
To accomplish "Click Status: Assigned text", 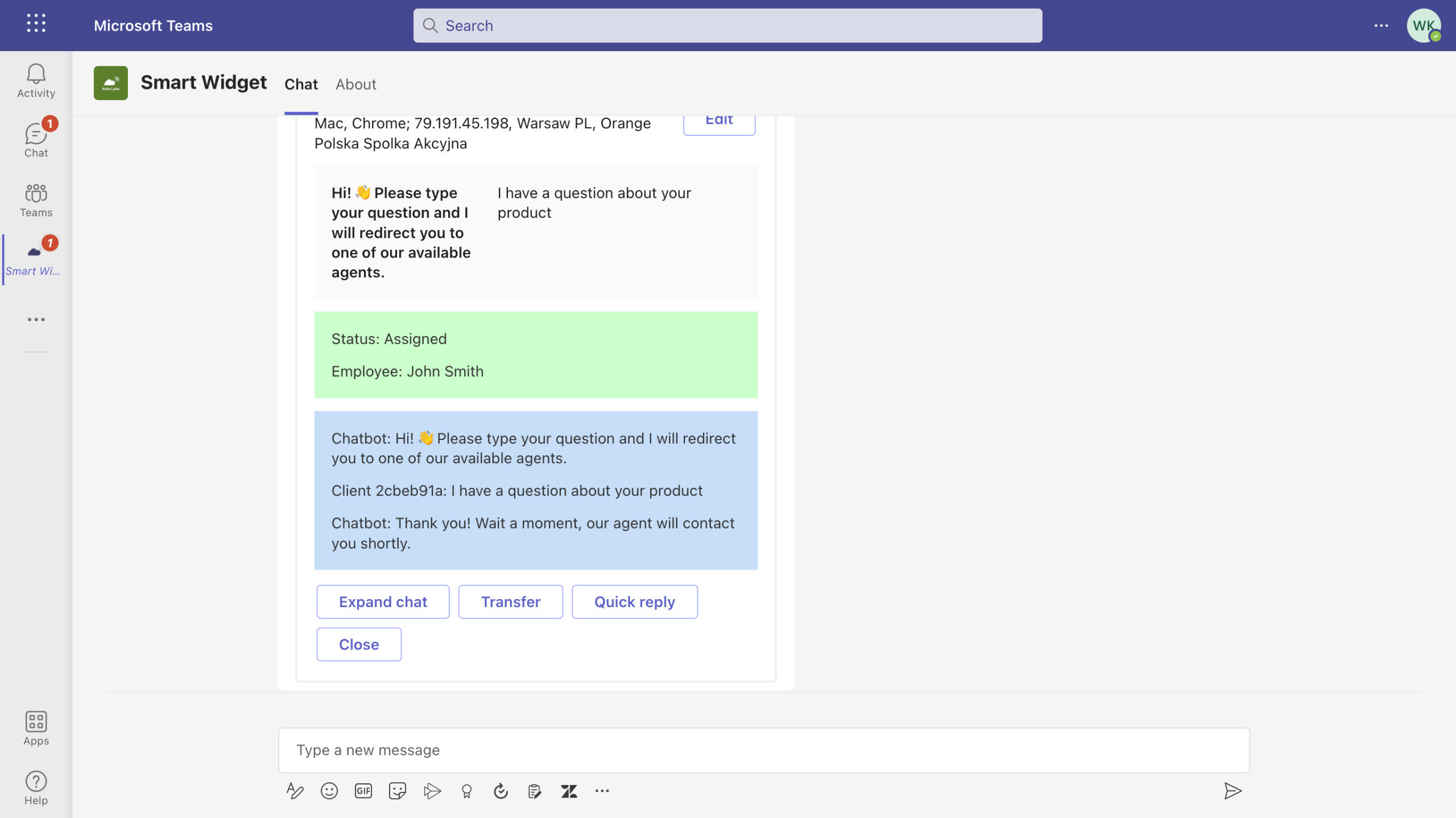I will (x=389, y=339).
